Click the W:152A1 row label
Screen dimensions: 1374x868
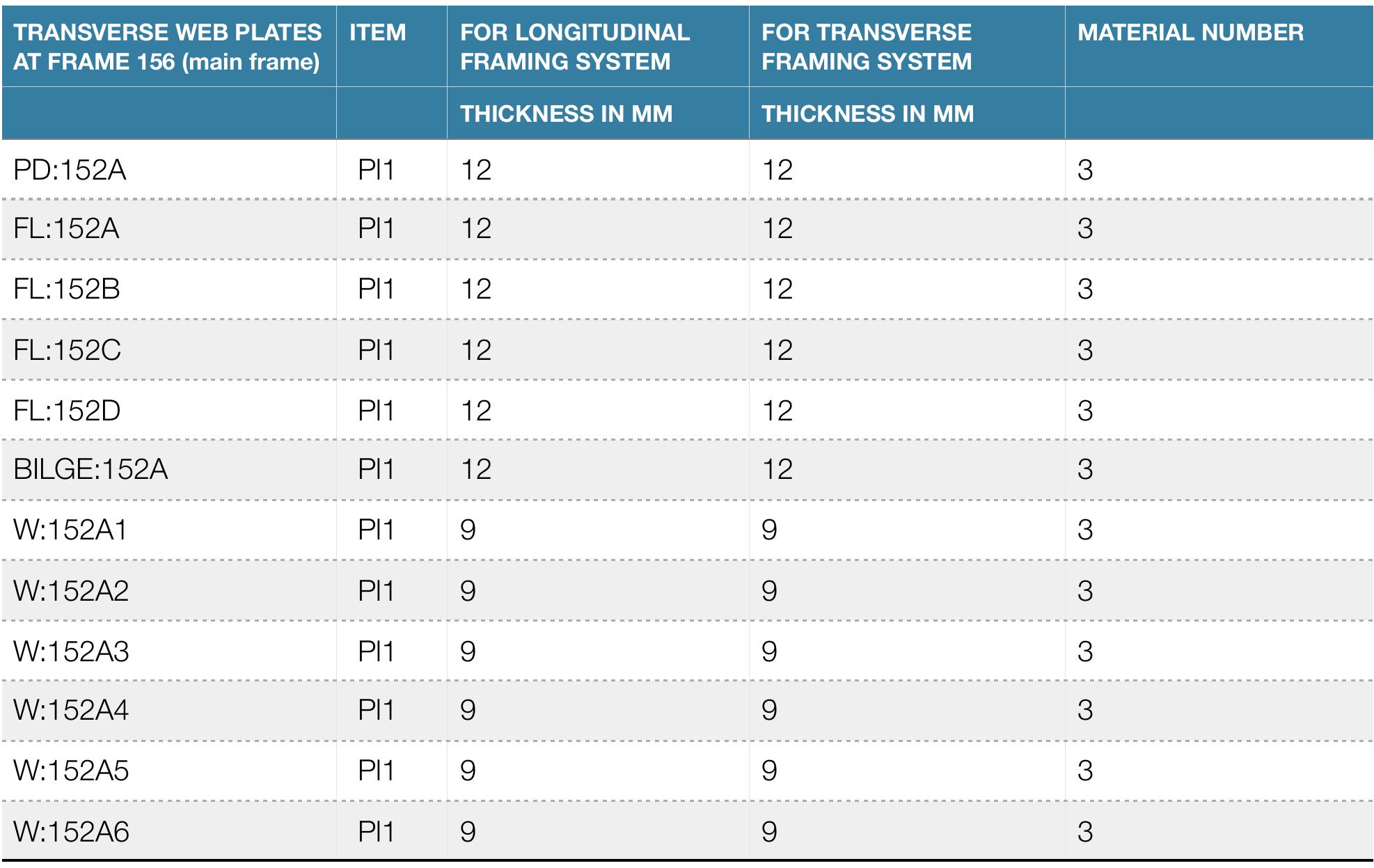(x=71, y=530)
